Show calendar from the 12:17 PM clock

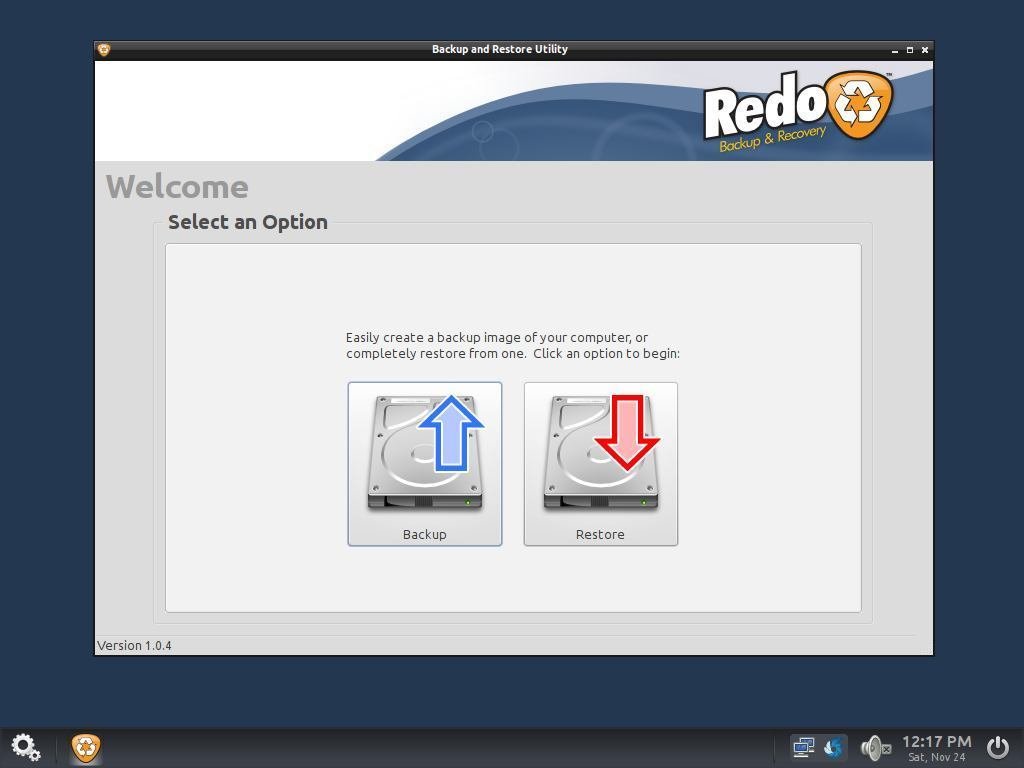point(936,742)
